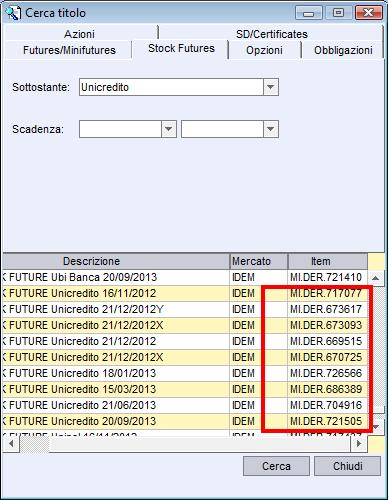Image resolution: width=389 pixels, height=500 pixels.
Task: Click the vertical scrollbar up arrow
Action: [x=376, y=277]
